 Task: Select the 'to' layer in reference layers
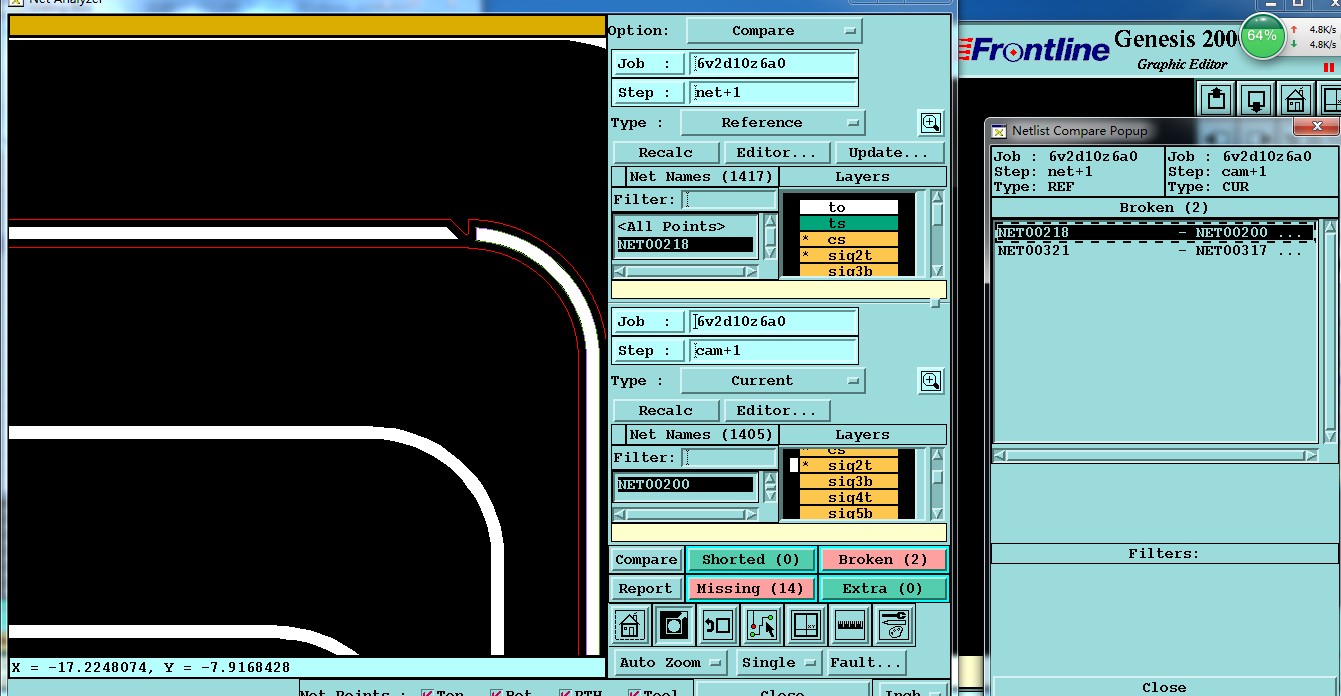pos(849,208)
